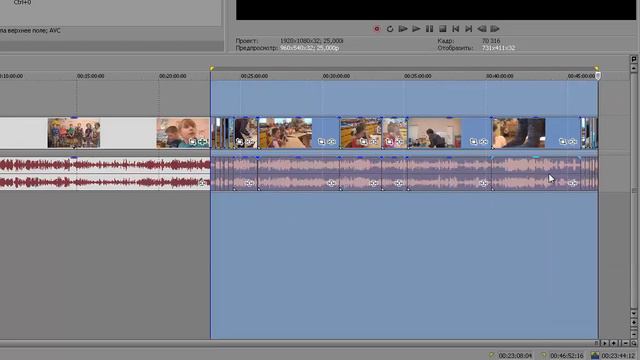640x360 pixels.
Task: Activate the Zoom tool magnifier icon
Action: [x=634, y=343]
